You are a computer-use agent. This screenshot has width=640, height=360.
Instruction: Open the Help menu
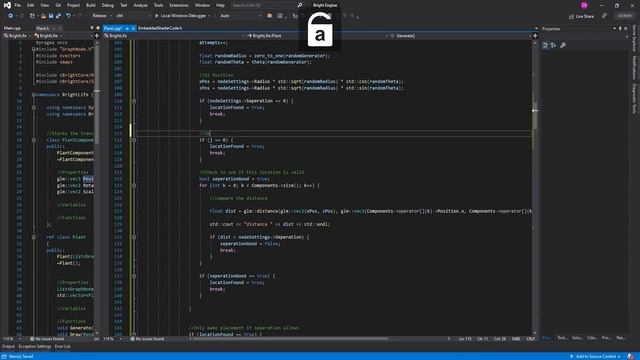coord(220,5)
